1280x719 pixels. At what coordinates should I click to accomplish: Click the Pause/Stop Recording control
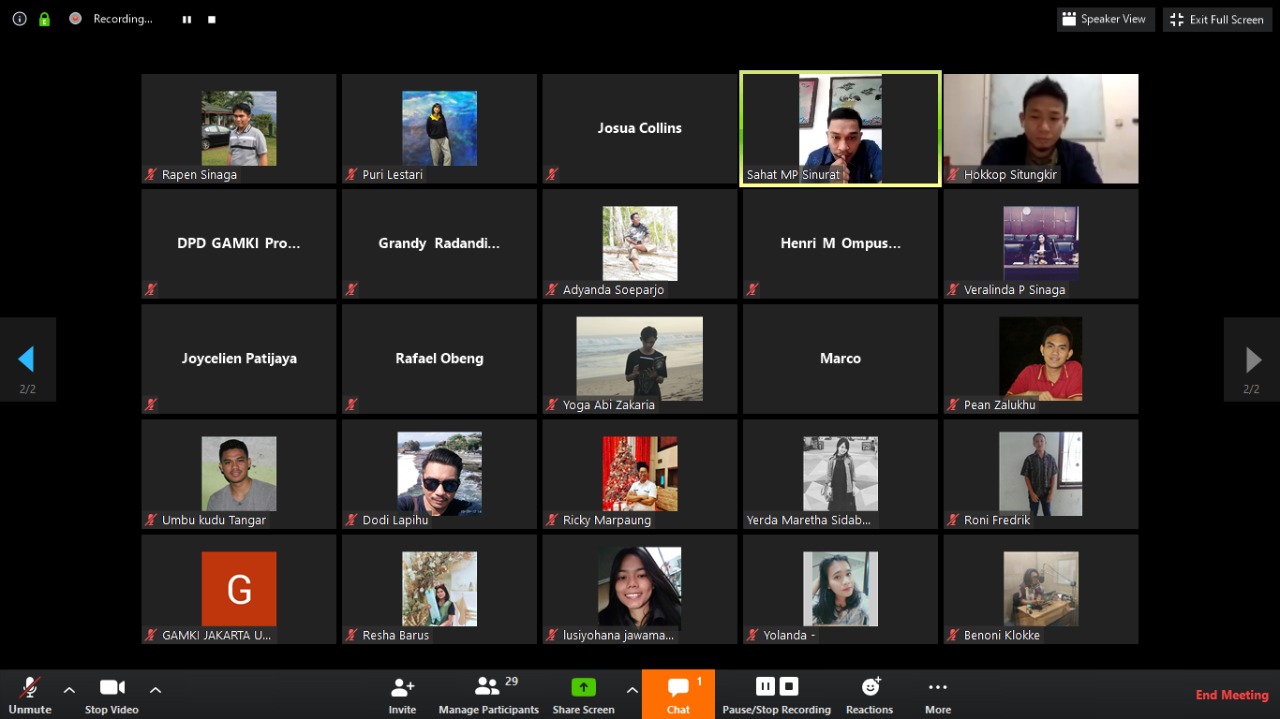(x=777, y=695)
